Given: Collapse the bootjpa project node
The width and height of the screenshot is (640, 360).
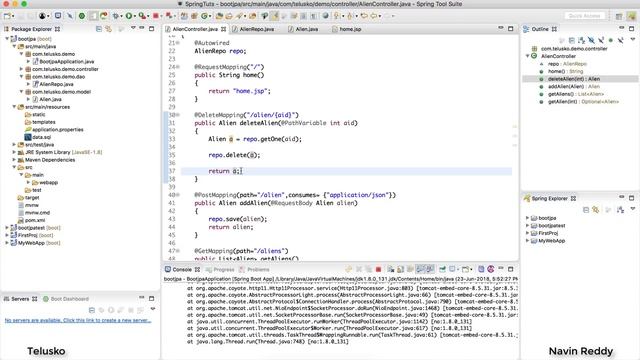Looking at the screenshot, I should point(7,39).
